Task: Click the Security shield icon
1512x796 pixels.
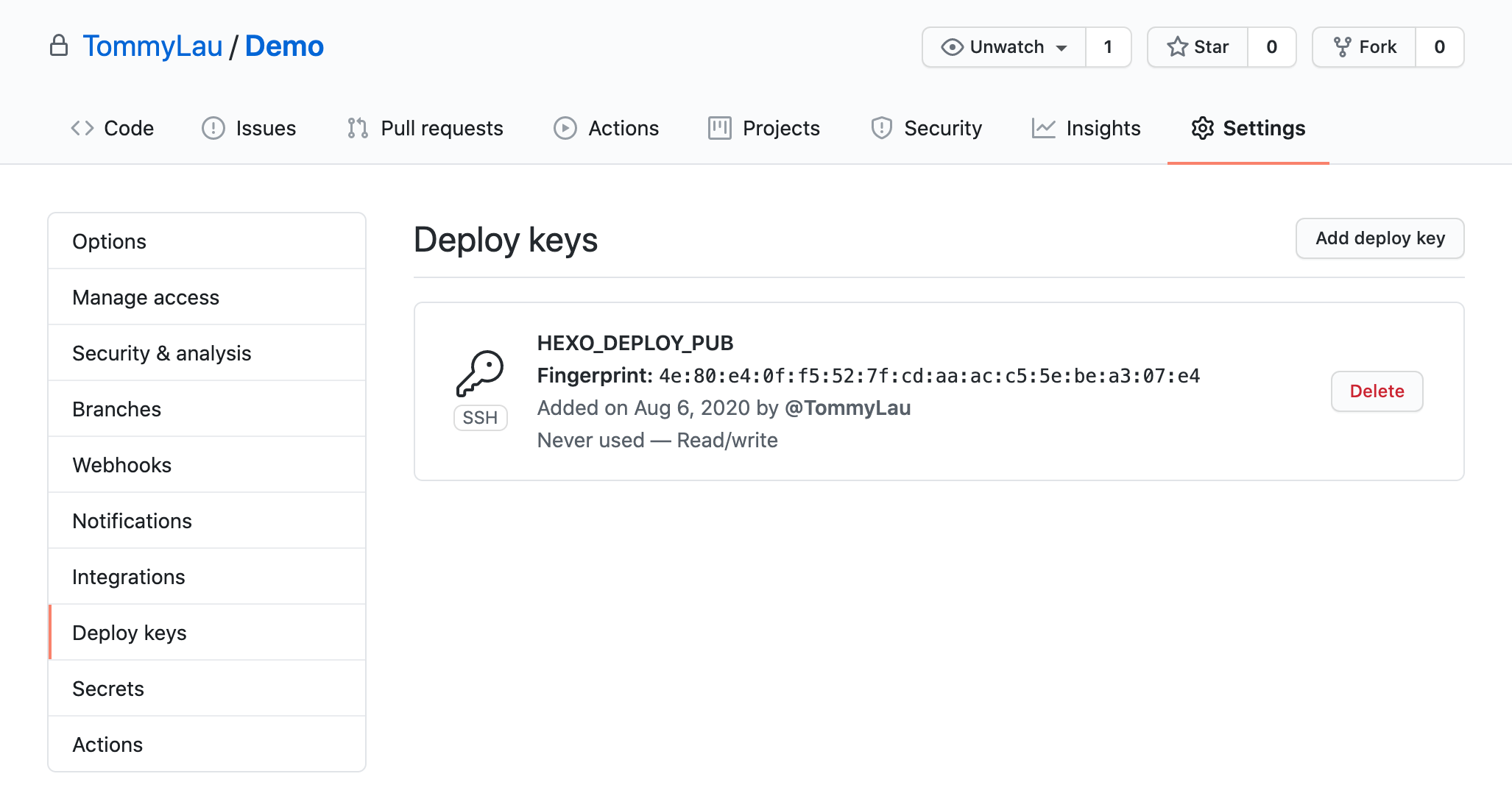Action: (881, 128)
